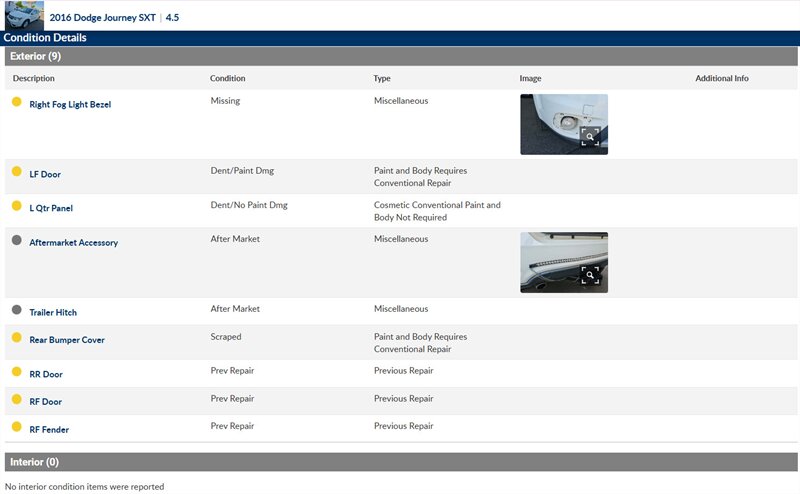Expand the Interior (0) section header
This screenshot has width=800, height=494.
tap(400, 462)
